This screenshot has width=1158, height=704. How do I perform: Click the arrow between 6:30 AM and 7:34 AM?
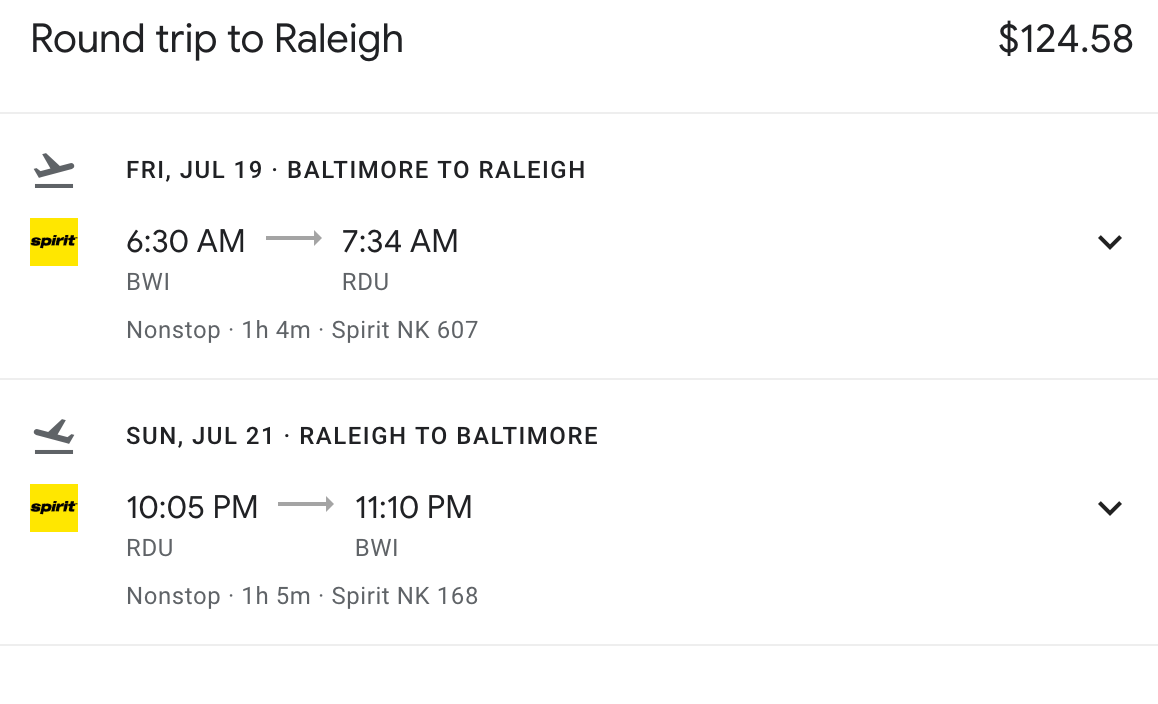point(294,239)
